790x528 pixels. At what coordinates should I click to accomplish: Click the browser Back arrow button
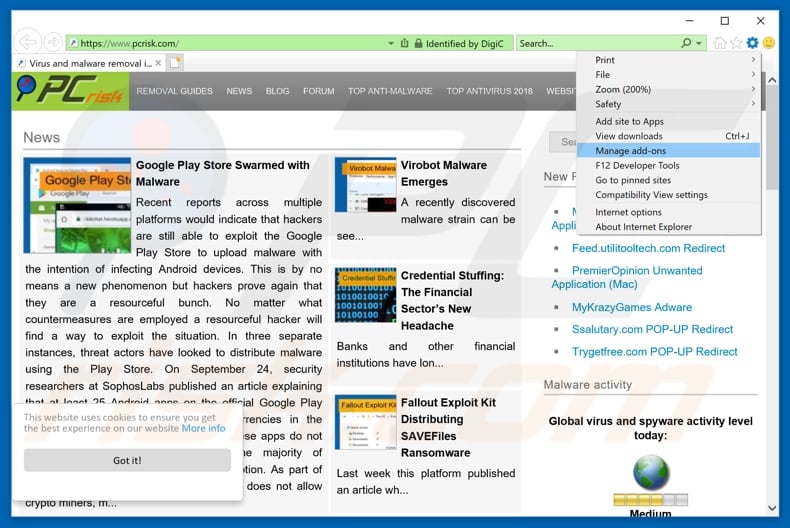pyautogui.click(x=28, y=42)
